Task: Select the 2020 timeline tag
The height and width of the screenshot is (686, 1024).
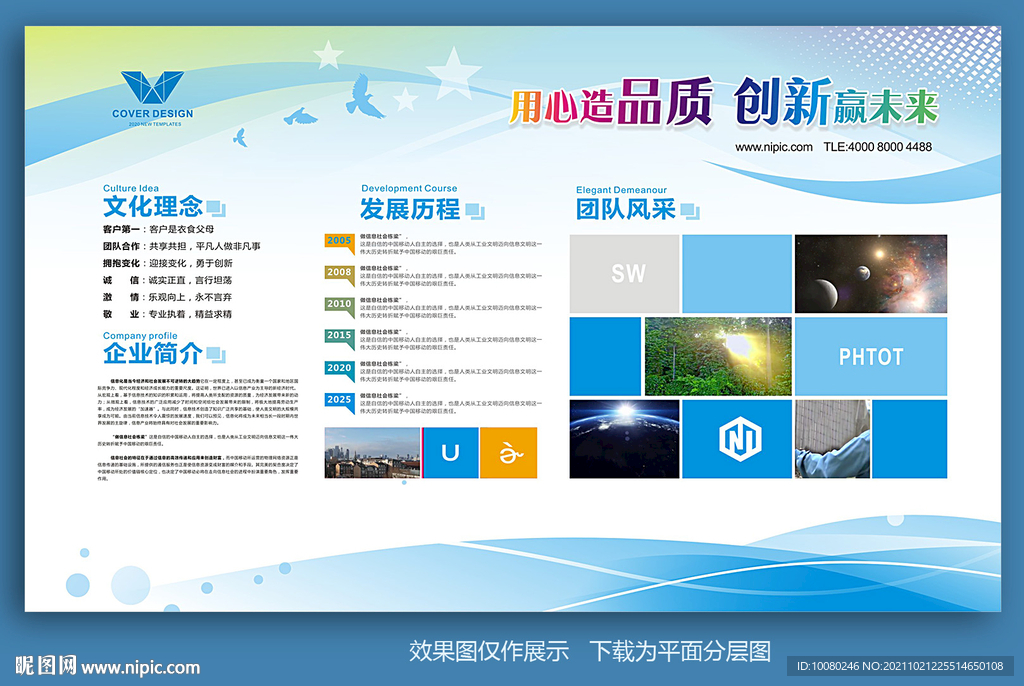Action: tap(340, 370)
